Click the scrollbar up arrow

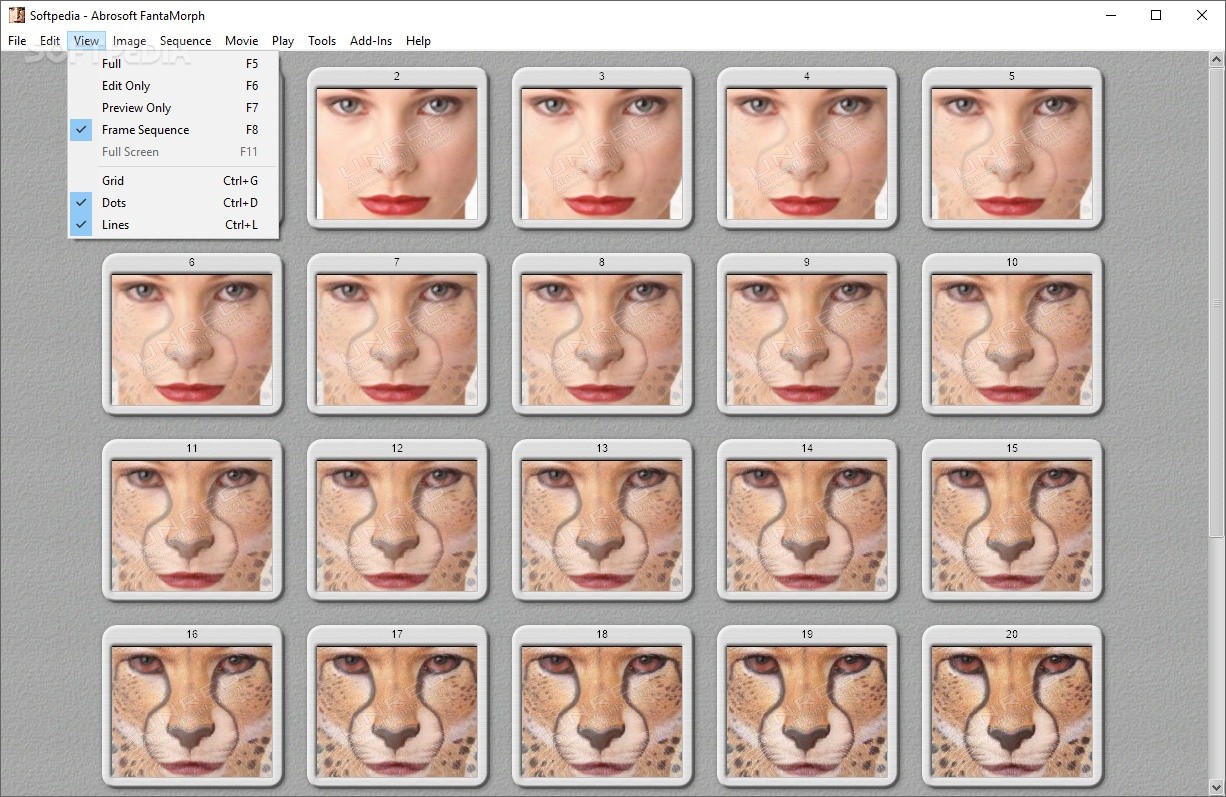pos(1217,61)
